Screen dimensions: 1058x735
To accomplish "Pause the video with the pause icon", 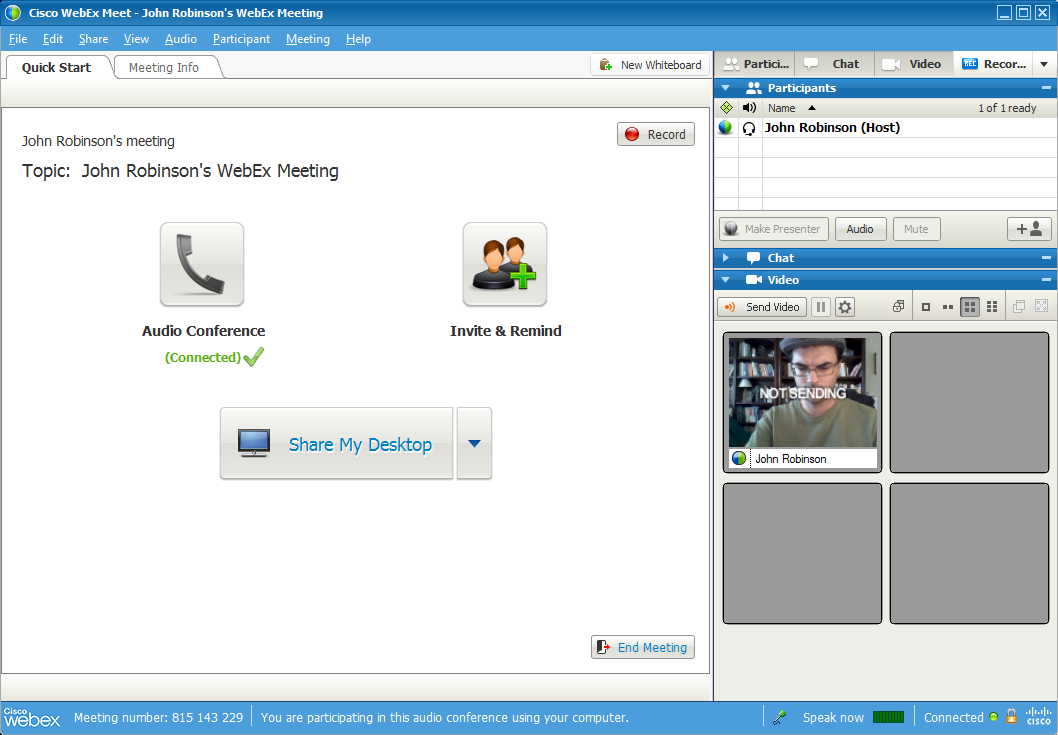I will pos(821,307).
